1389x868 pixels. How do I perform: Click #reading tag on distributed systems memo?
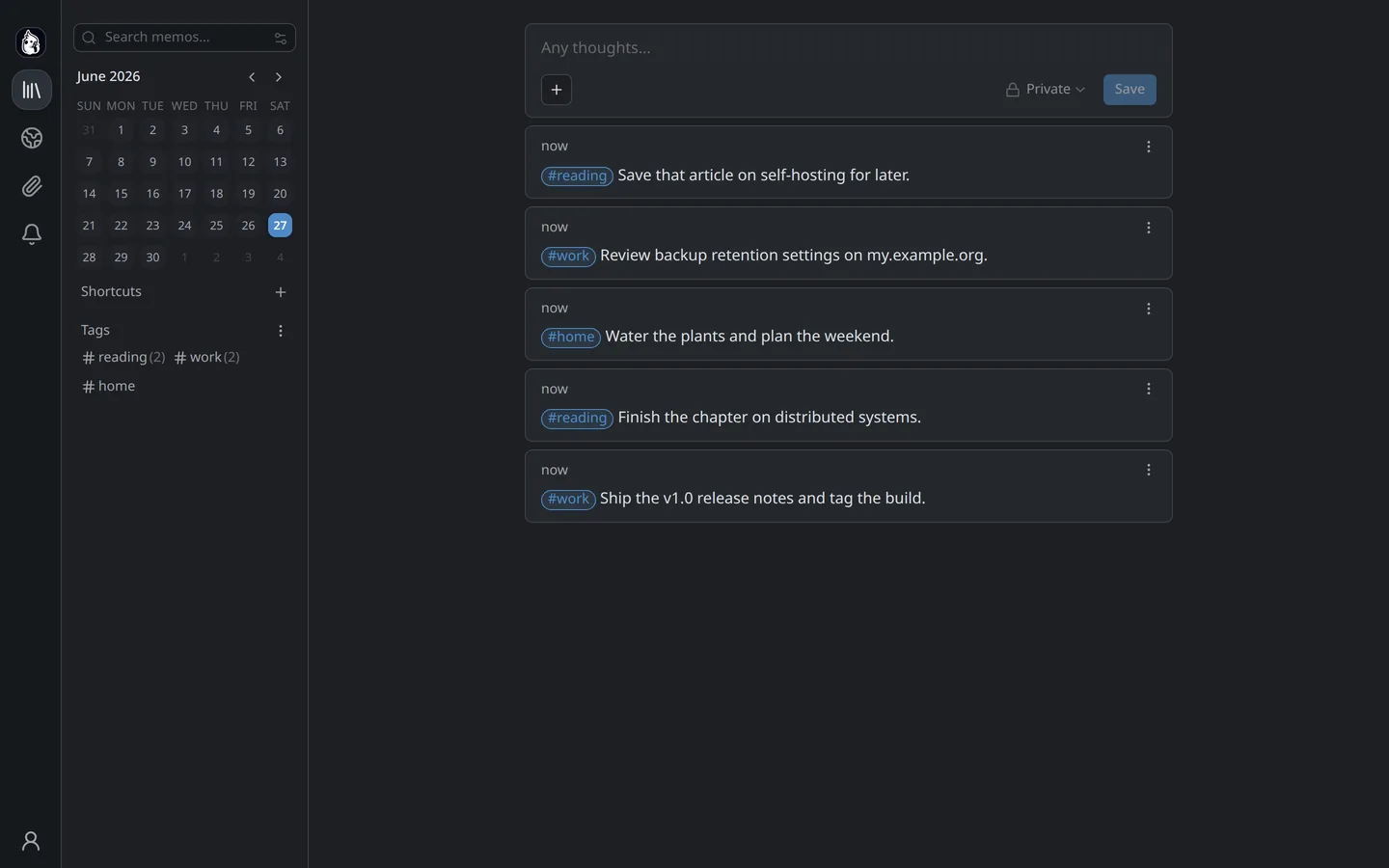[577, 419]
